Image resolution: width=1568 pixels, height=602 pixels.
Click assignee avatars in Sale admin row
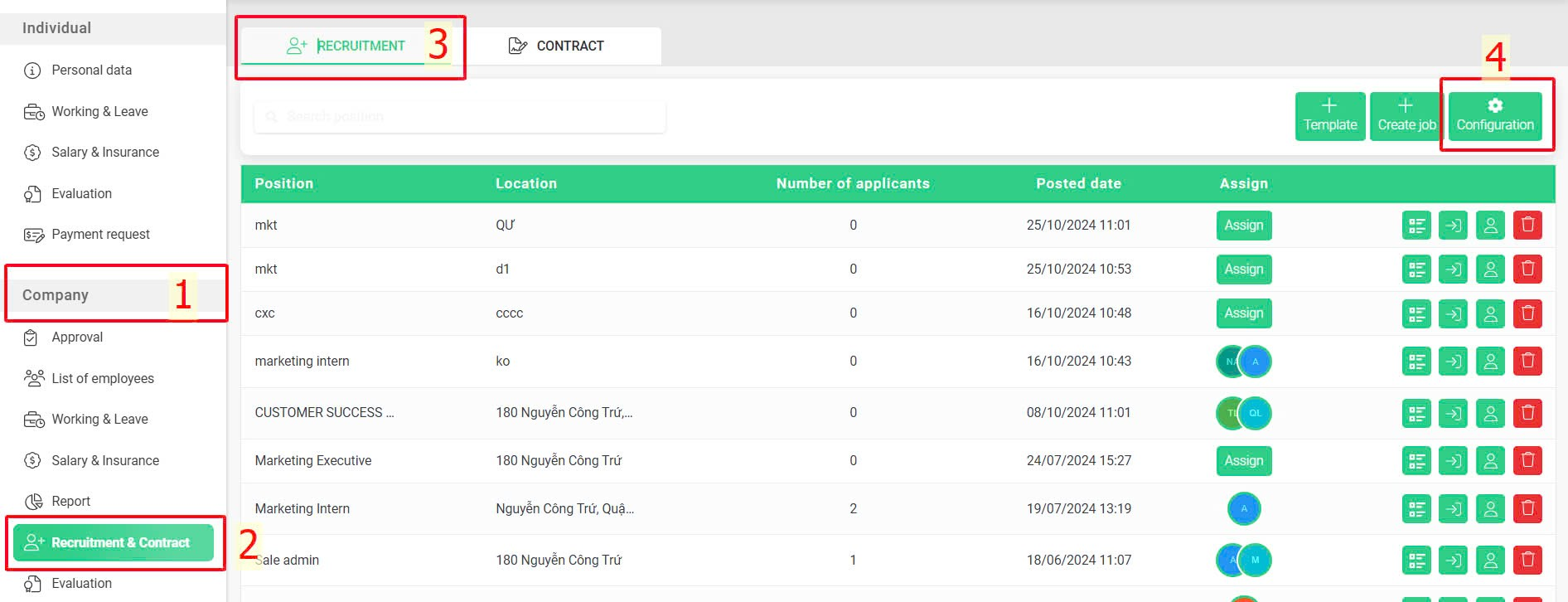pos(1244,561)
